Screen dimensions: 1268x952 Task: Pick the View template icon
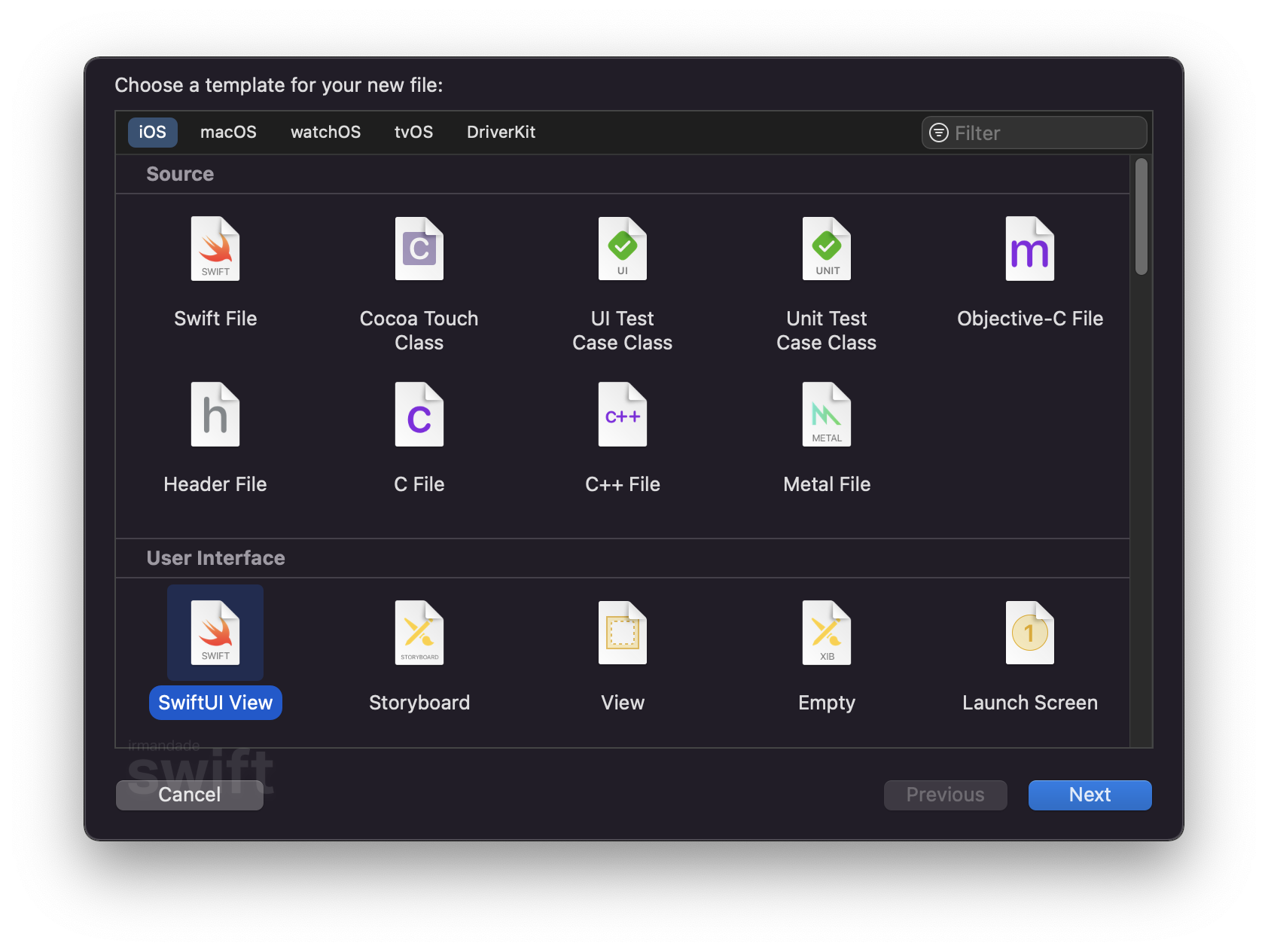click(623, 633)
